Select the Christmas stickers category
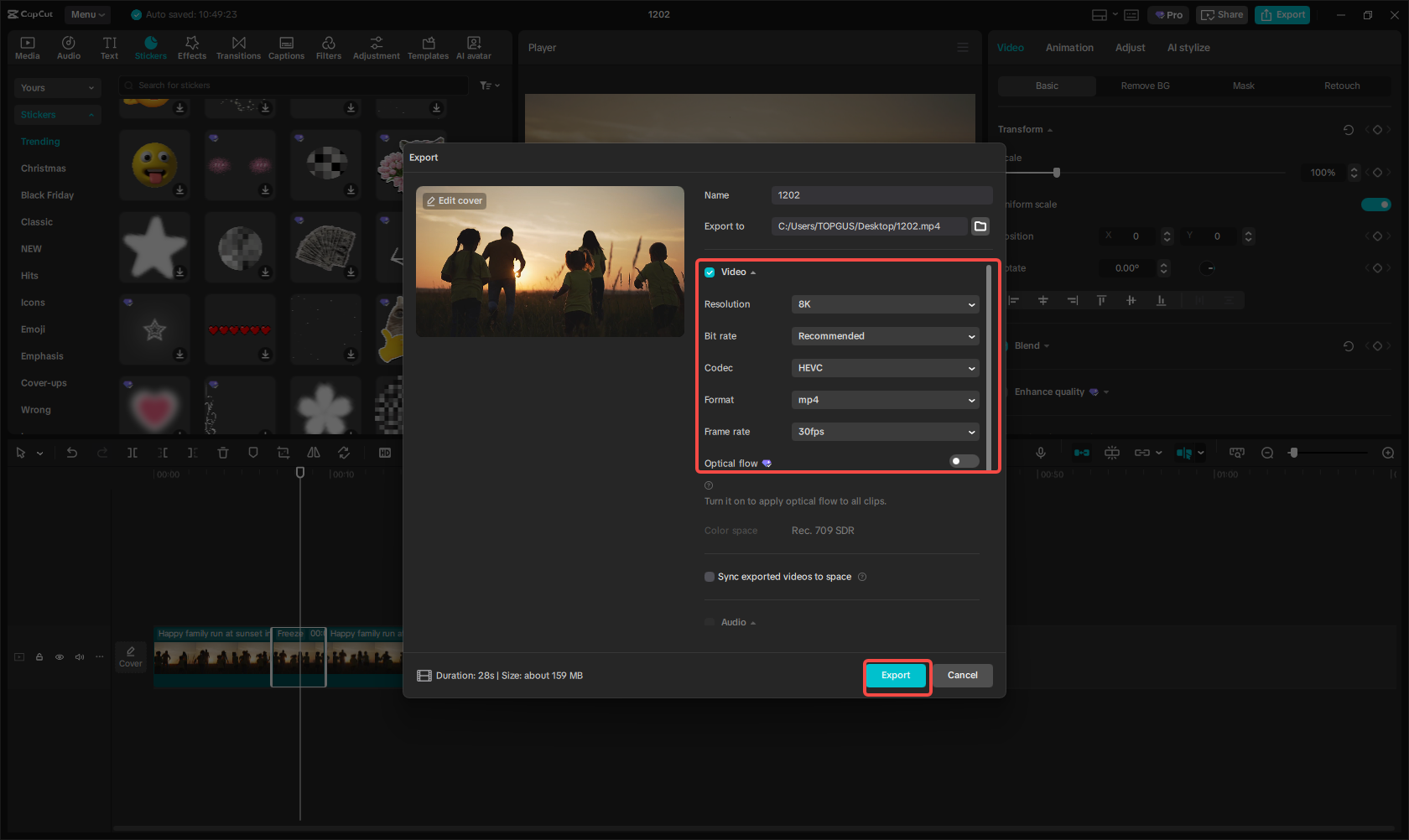The width and height of the screenshot is (1409, 840). [43, 168]
